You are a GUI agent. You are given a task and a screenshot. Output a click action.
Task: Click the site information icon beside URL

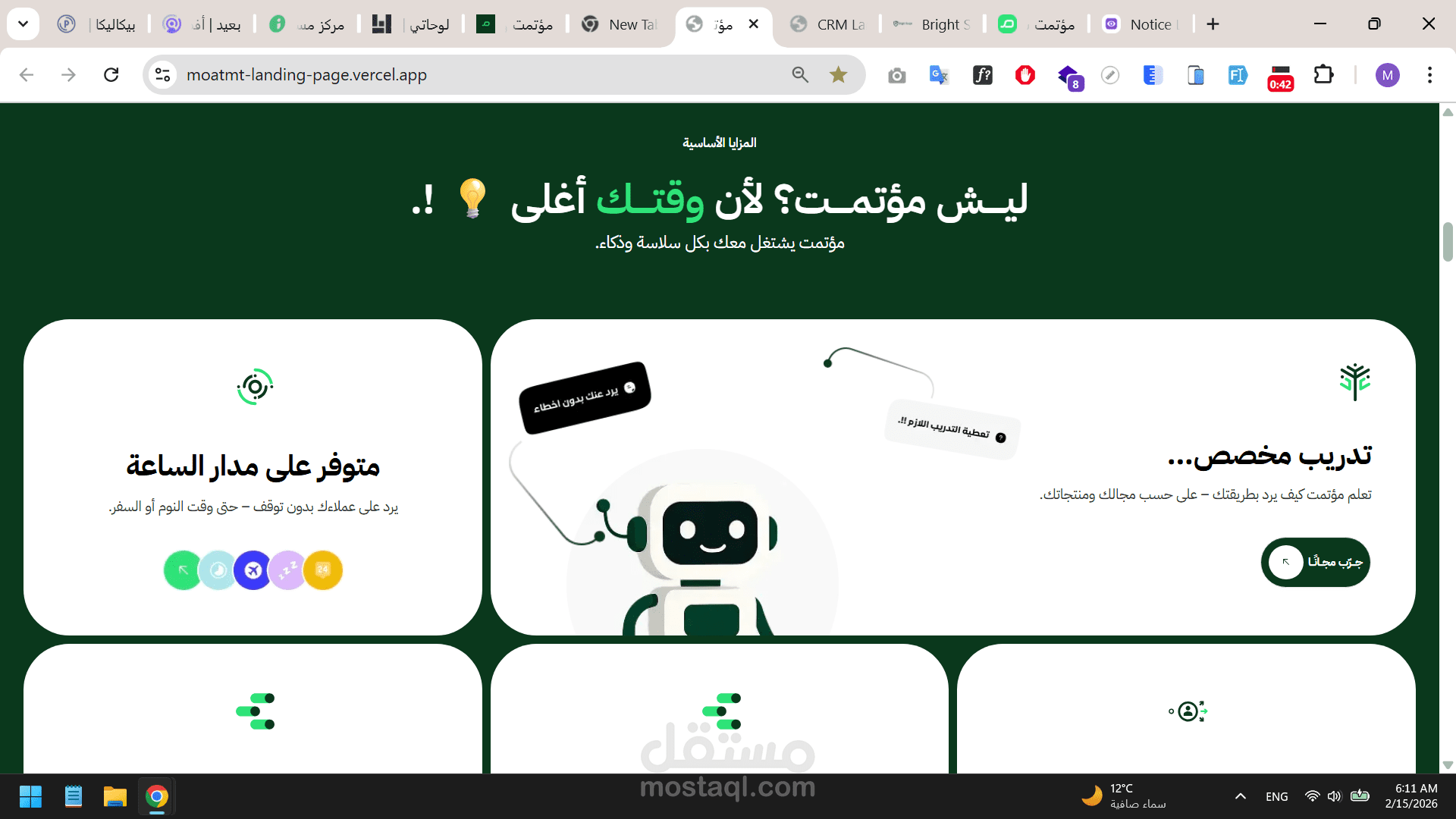pos(162,74)
